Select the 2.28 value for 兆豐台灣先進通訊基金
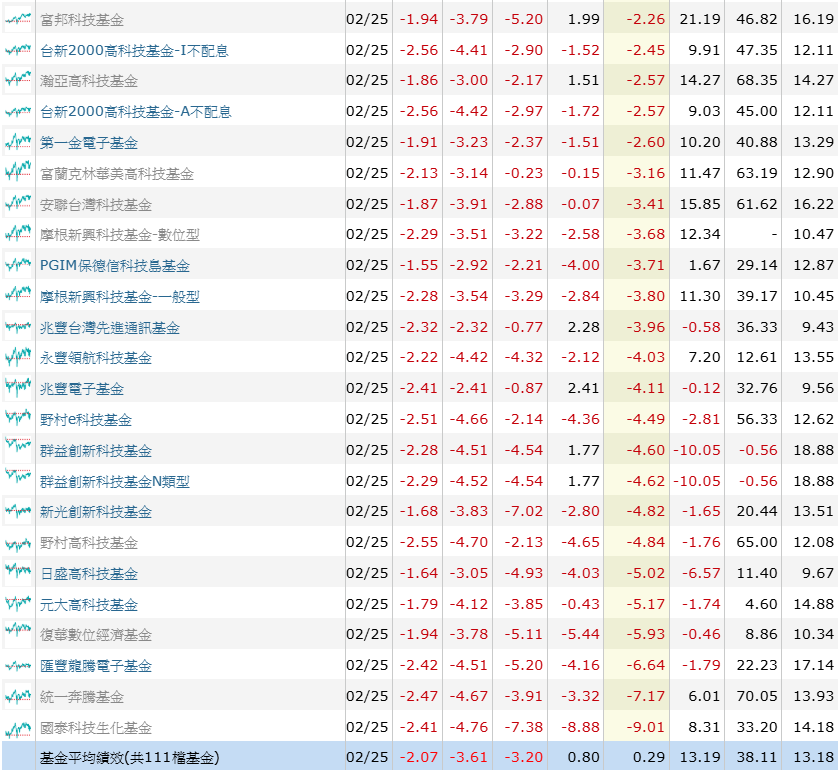Viewport: 838px width, 770px height. [584, 327]
